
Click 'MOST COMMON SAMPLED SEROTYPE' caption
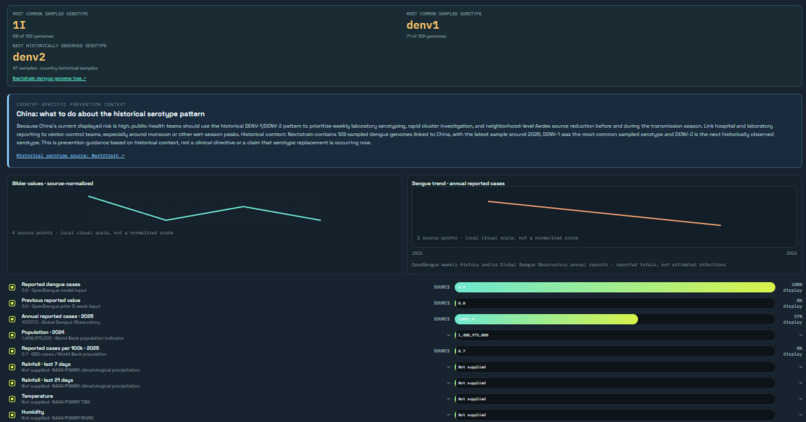coord(444,14)
